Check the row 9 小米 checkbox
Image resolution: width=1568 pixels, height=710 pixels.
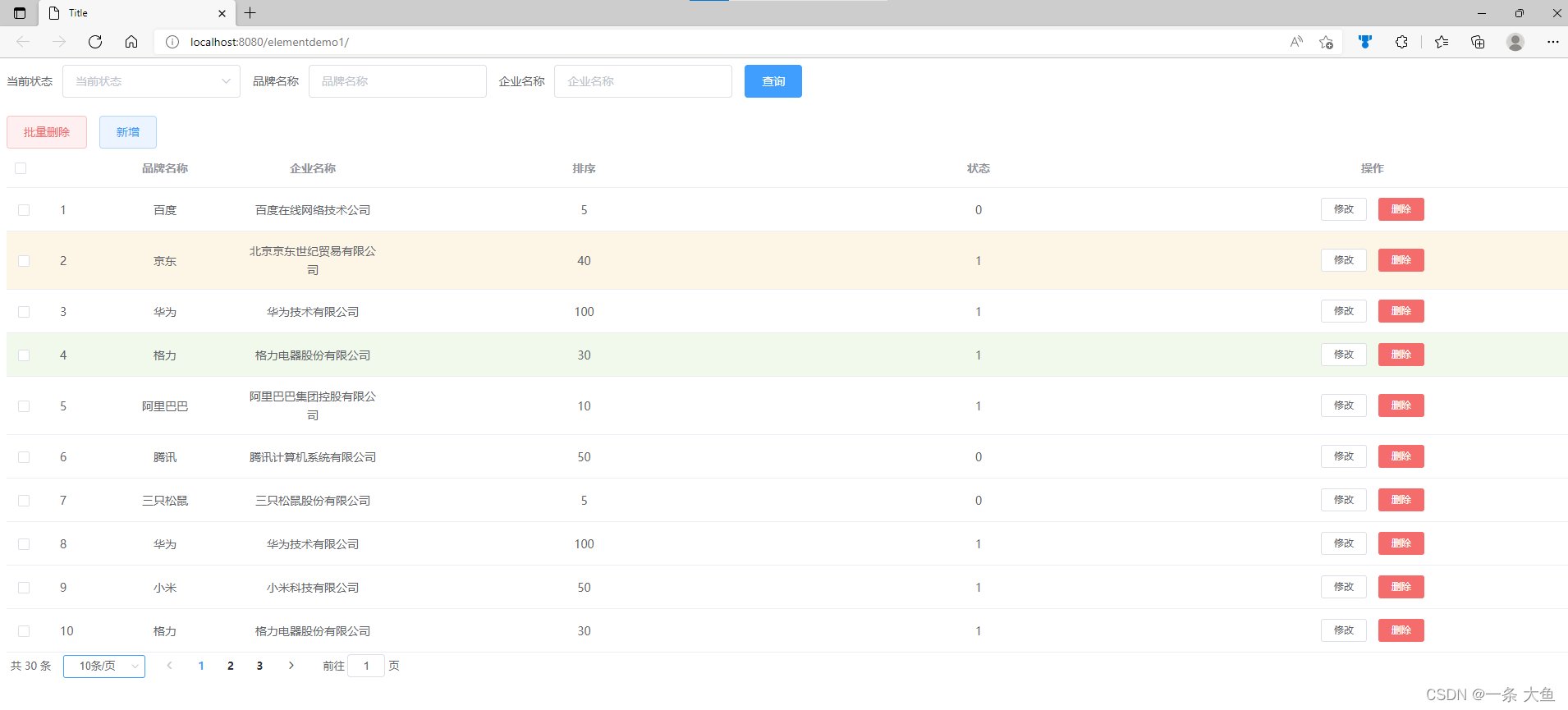coord(24,588)
